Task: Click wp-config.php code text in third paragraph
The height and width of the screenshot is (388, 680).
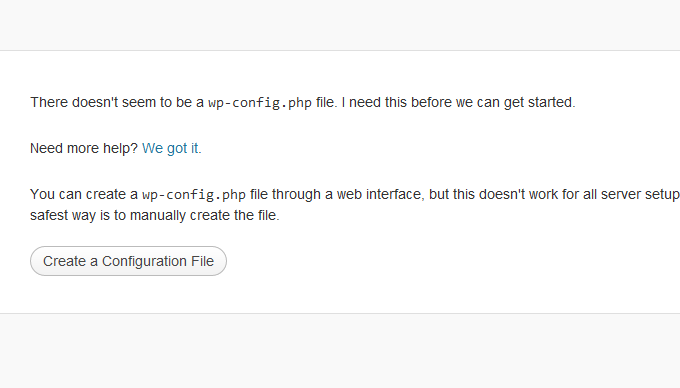Action: point(194,195)
